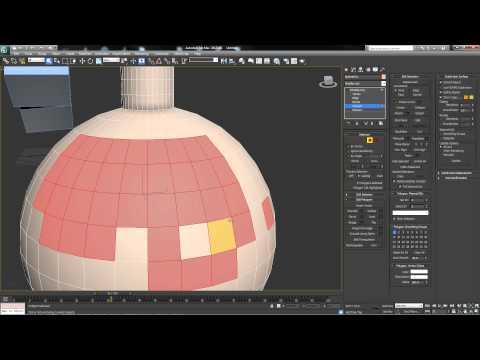The image size is (480, 360).
Task: Choose the Select and Move tool
Action: 82,61
